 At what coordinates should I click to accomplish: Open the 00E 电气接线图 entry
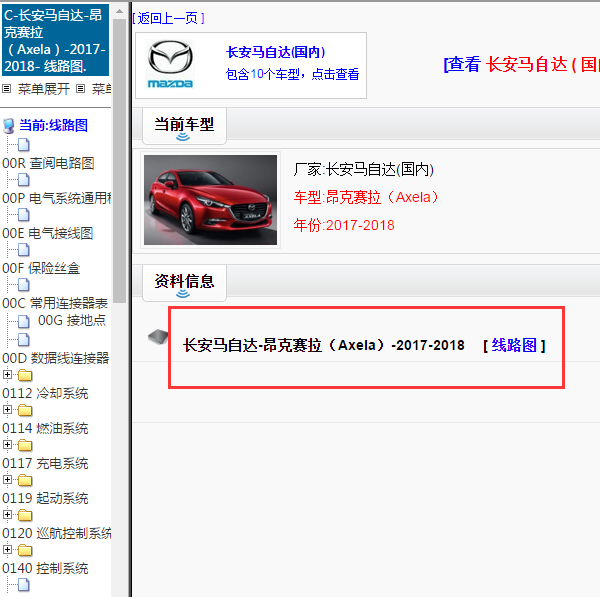tap(47, 233)
